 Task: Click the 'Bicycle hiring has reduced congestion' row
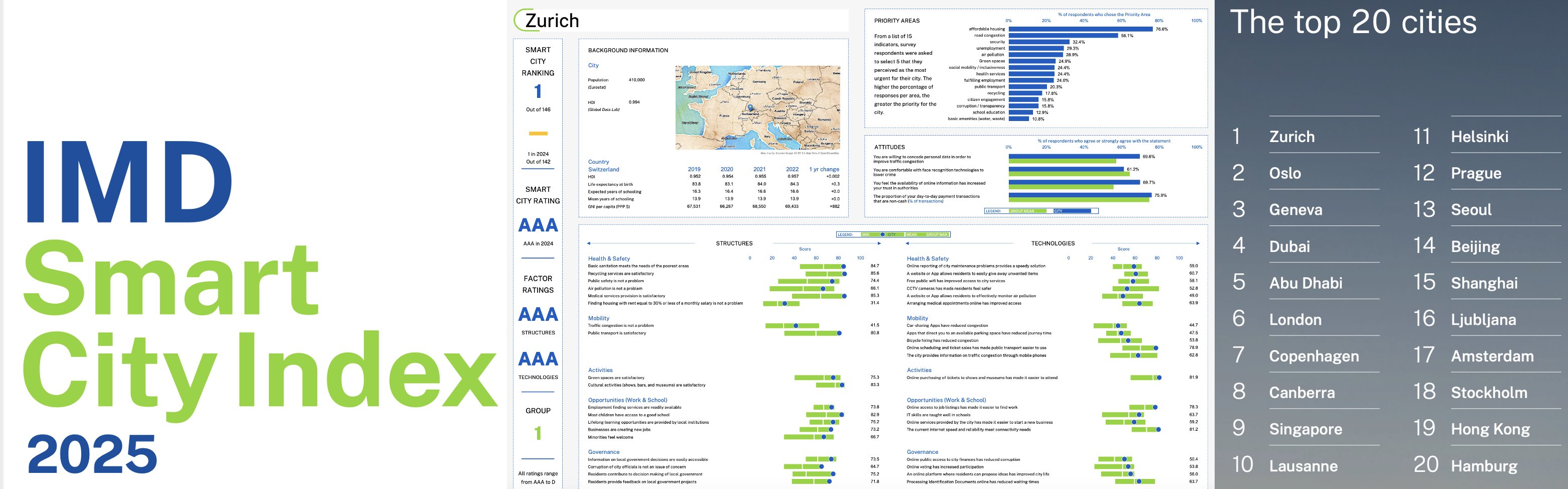coord(1052,340)
